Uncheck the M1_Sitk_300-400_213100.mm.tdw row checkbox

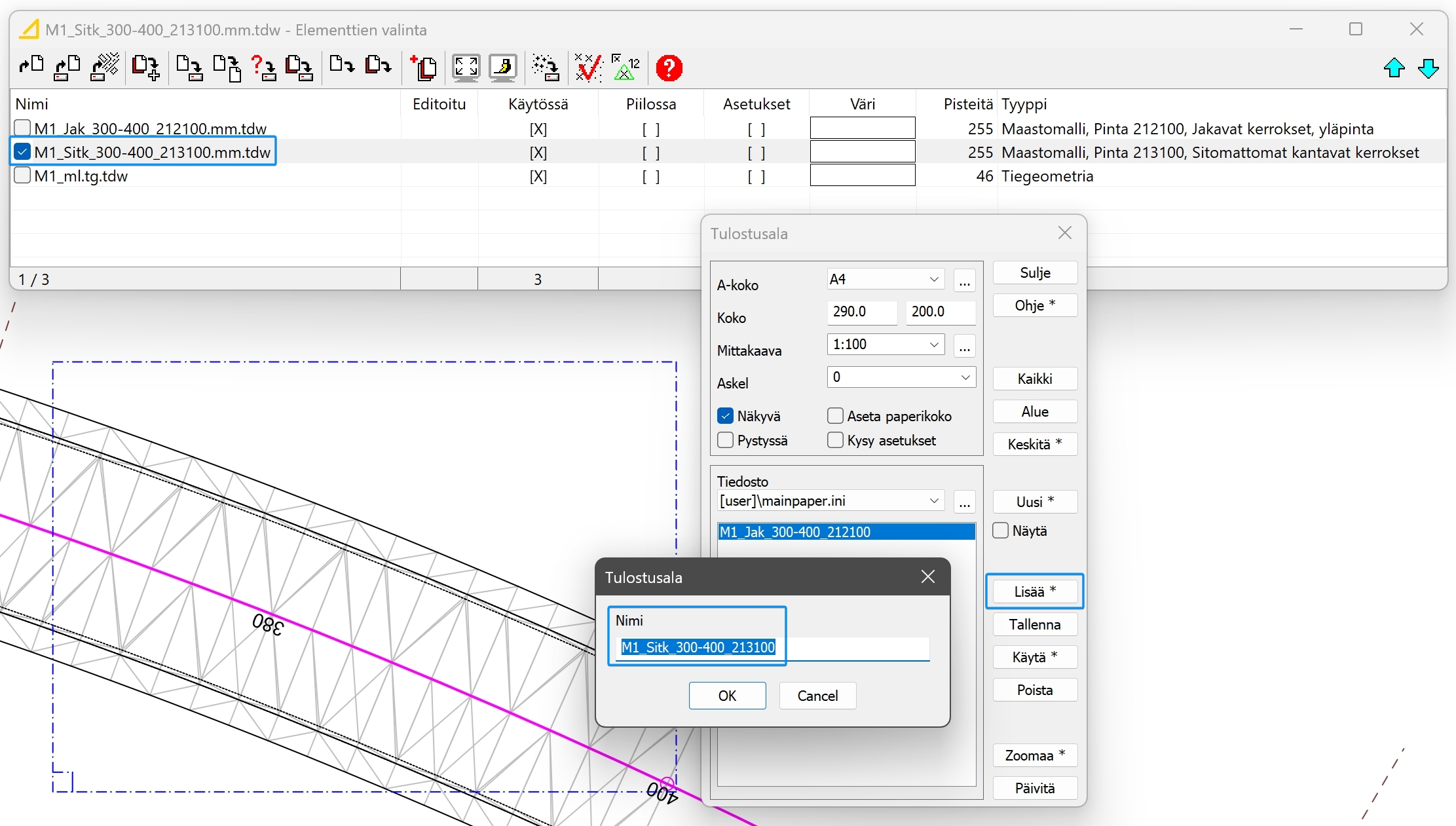(x=22, y=152)
